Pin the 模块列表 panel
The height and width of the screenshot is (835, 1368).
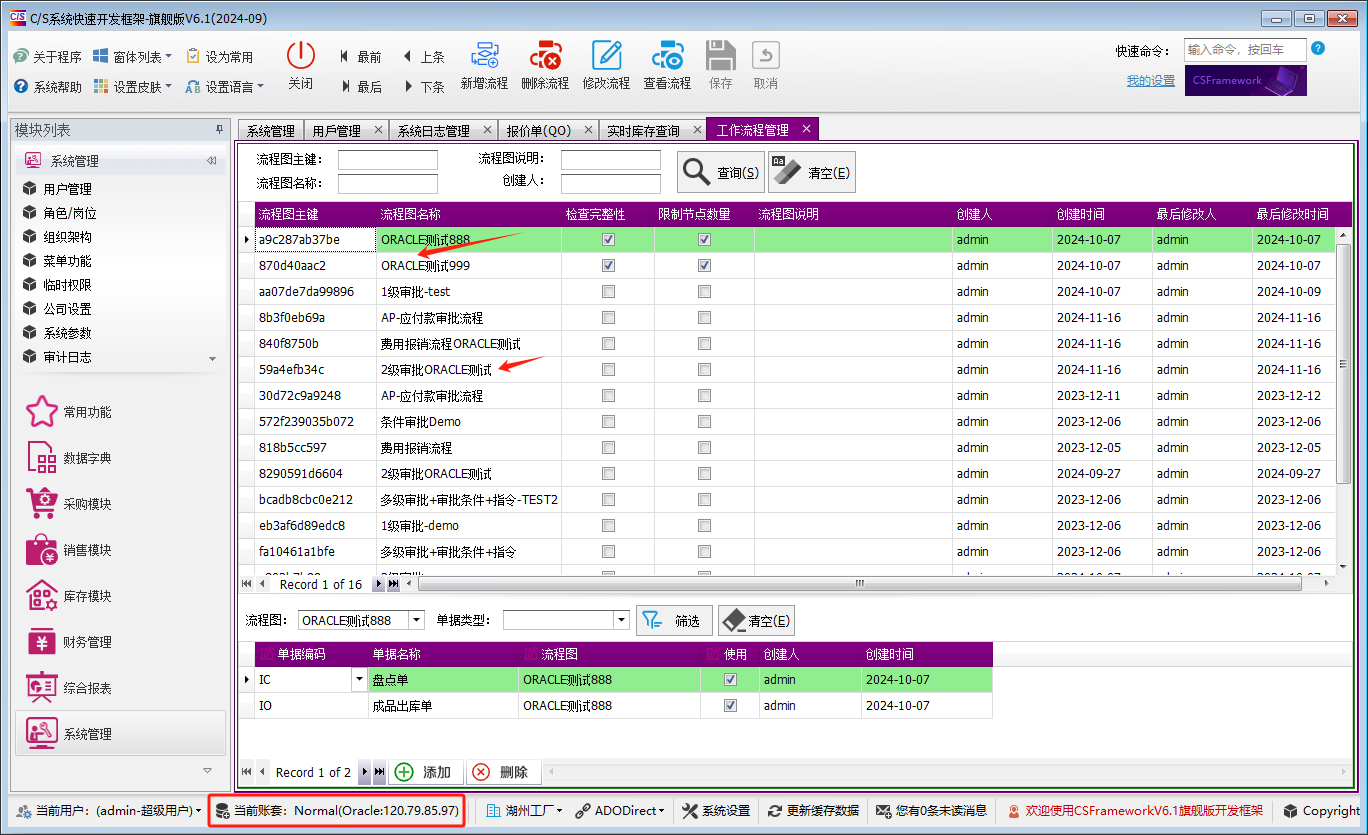tap(219, 130)
